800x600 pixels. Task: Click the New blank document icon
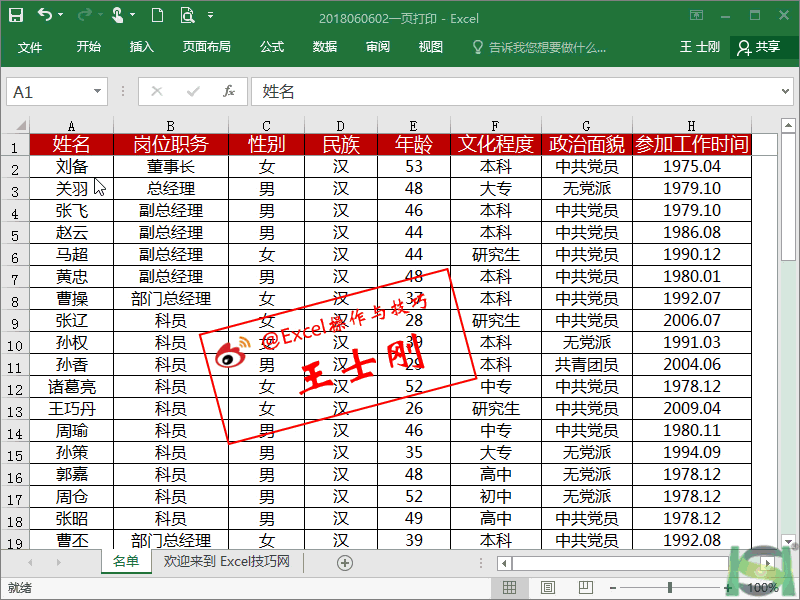pyautogui.click(x=157, y=16)
